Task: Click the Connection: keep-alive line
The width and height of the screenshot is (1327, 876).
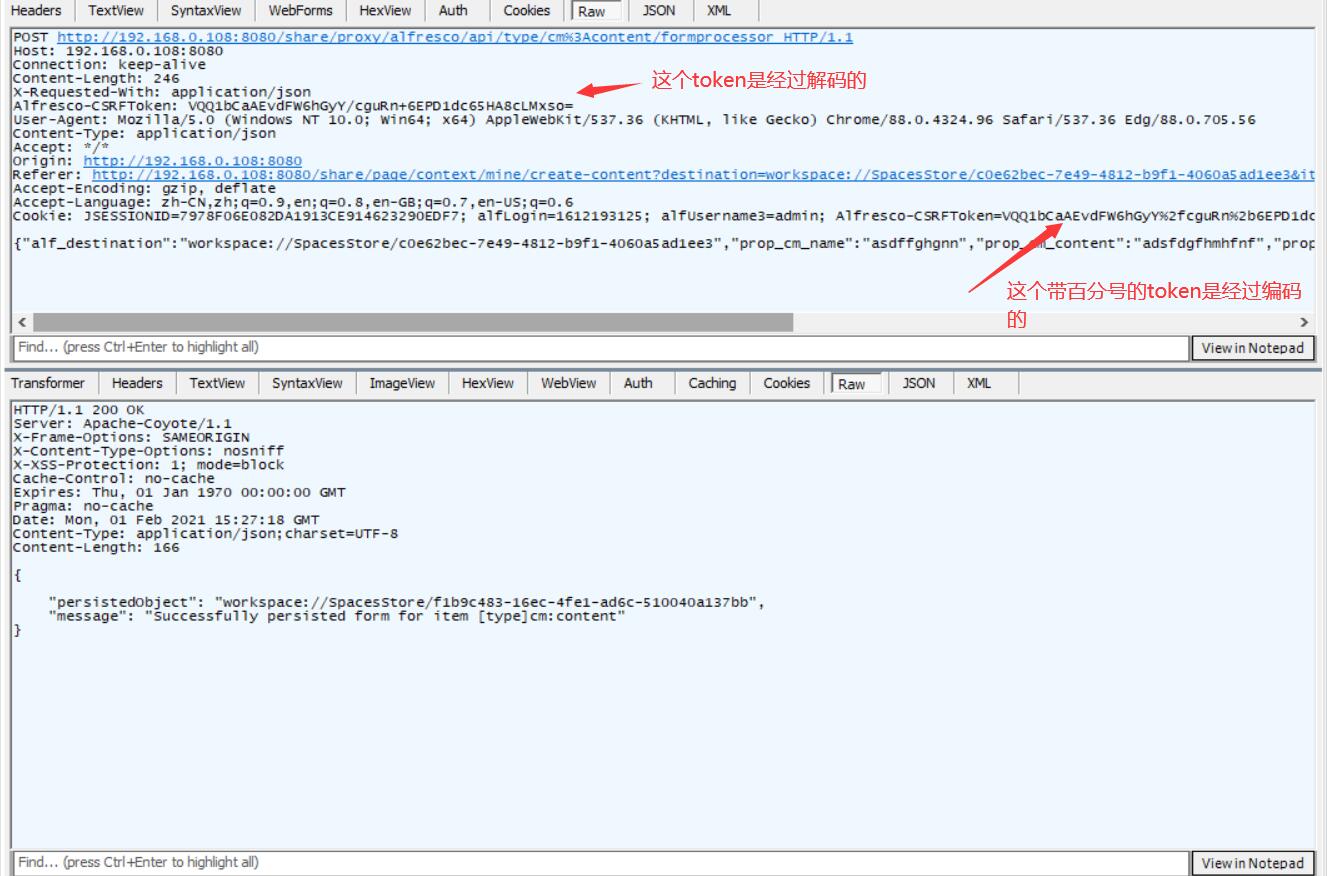Action: click(x=109, y=65)
